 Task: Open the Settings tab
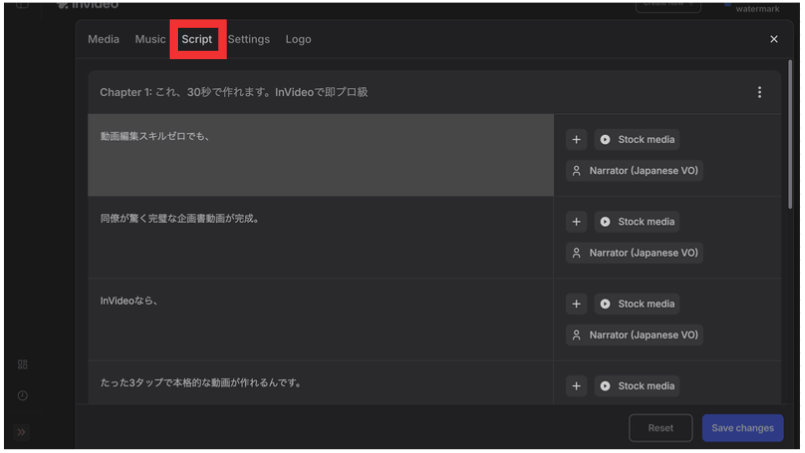click(248, 39)
